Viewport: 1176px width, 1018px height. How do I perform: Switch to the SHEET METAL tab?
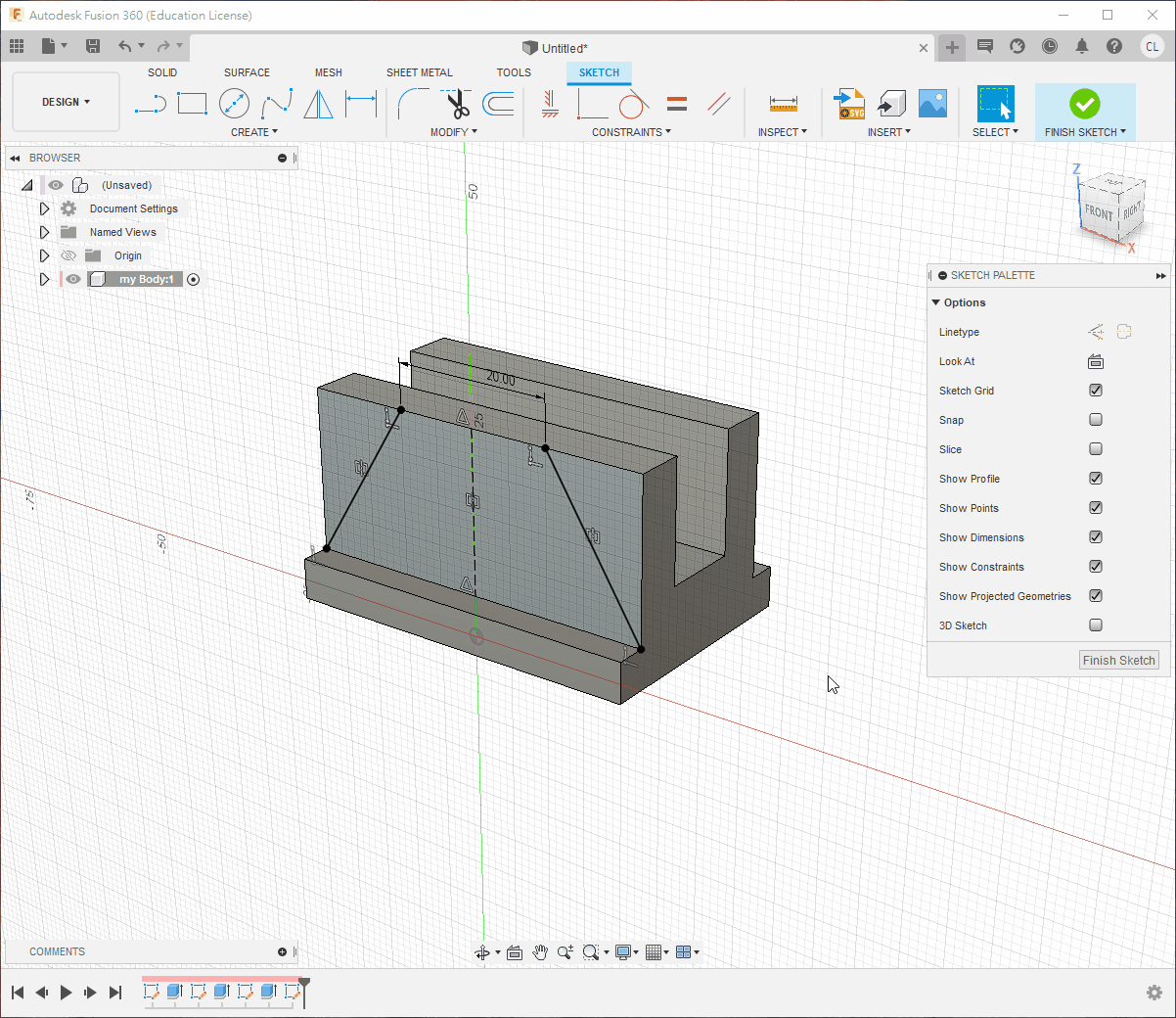tap(419, 72)
